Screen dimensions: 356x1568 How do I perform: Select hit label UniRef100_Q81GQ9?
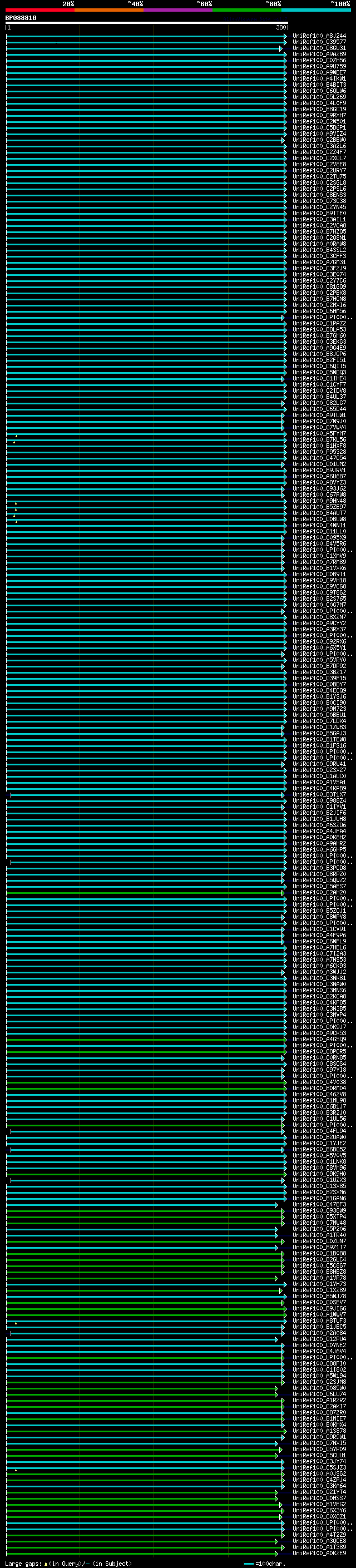click(x=319, y=286)
